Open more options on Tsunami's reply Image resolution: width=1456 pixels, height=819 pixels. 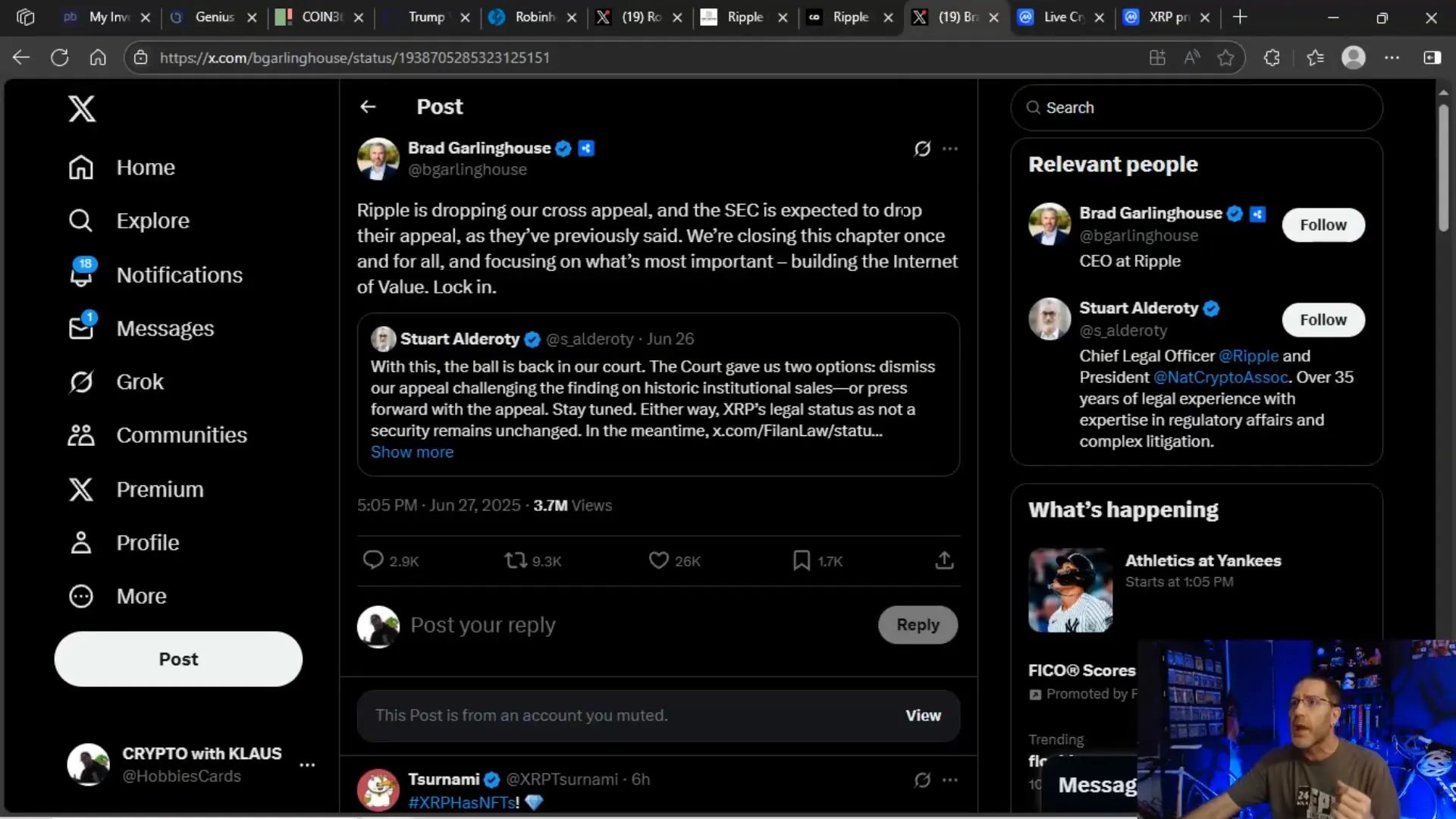[x=950, y=780]
